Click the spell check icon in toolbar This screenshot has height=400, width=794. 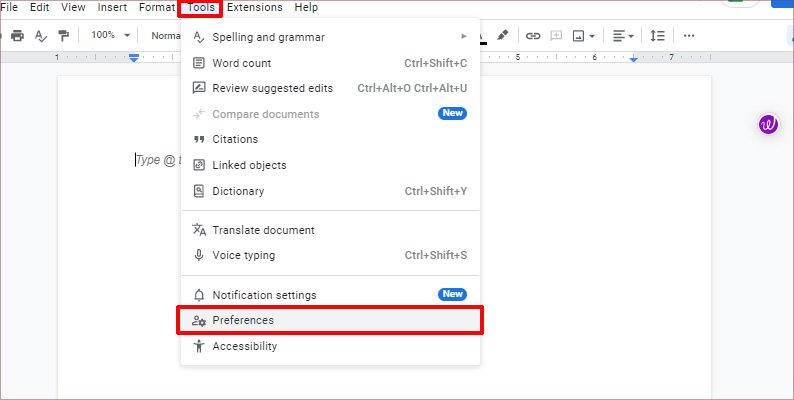(41, 35)
